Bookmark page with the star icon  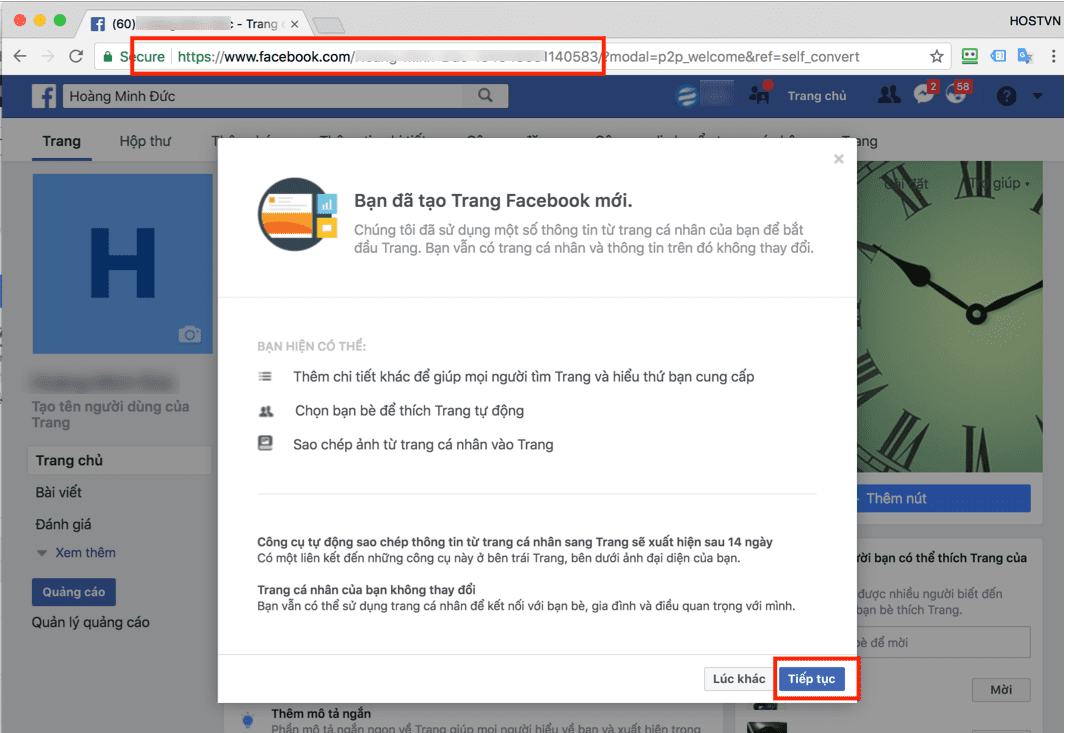(937, 56)
